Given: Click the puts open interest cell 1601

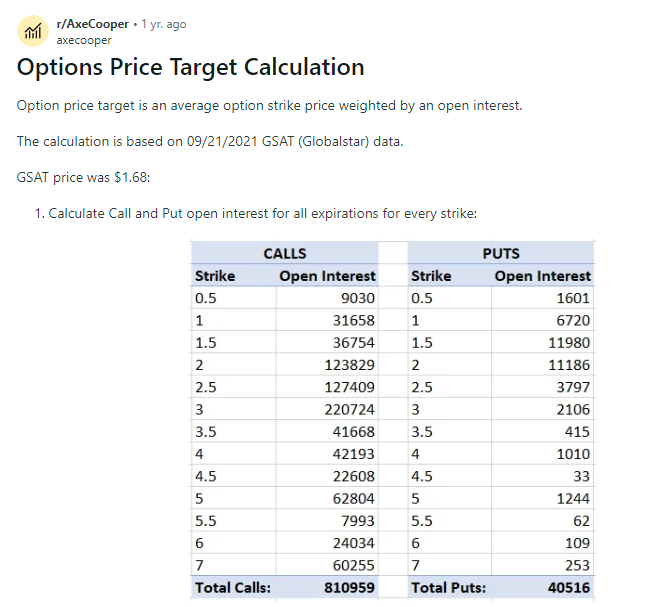Looking at the screenshot, I should click(574, 298).
